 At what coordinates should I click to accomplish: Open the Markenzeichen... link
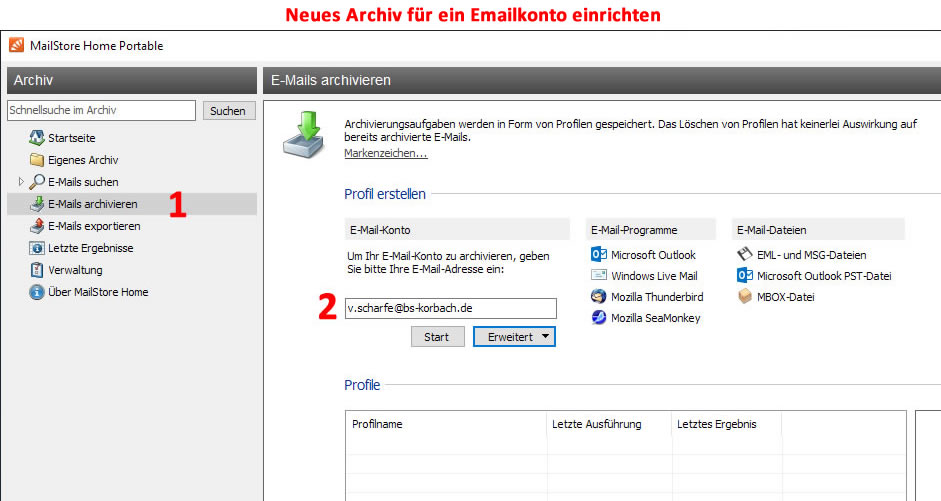coord(385,153)
